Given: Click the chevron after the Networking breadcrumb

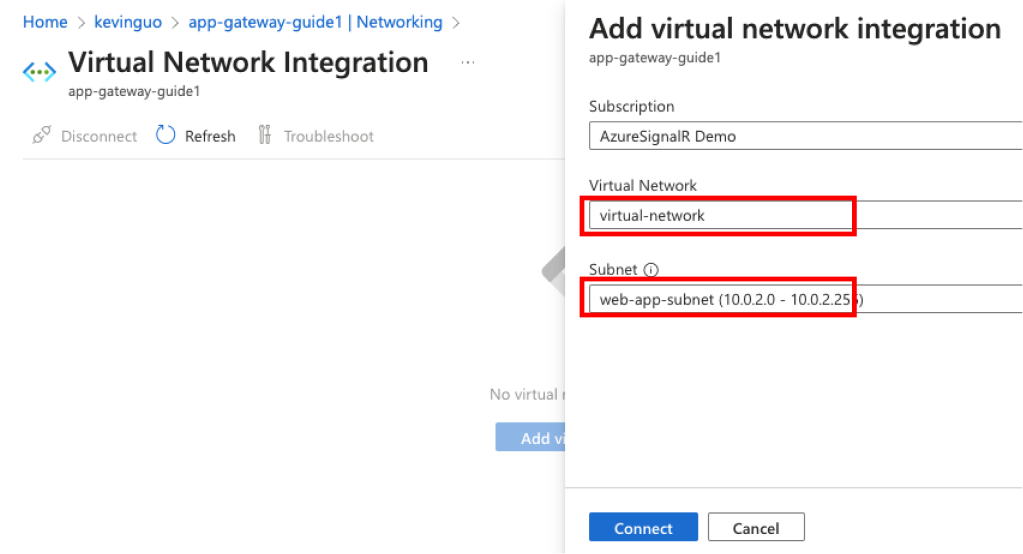Looking at the screenshot, I should pyautogui.click(x=457, y=22).
